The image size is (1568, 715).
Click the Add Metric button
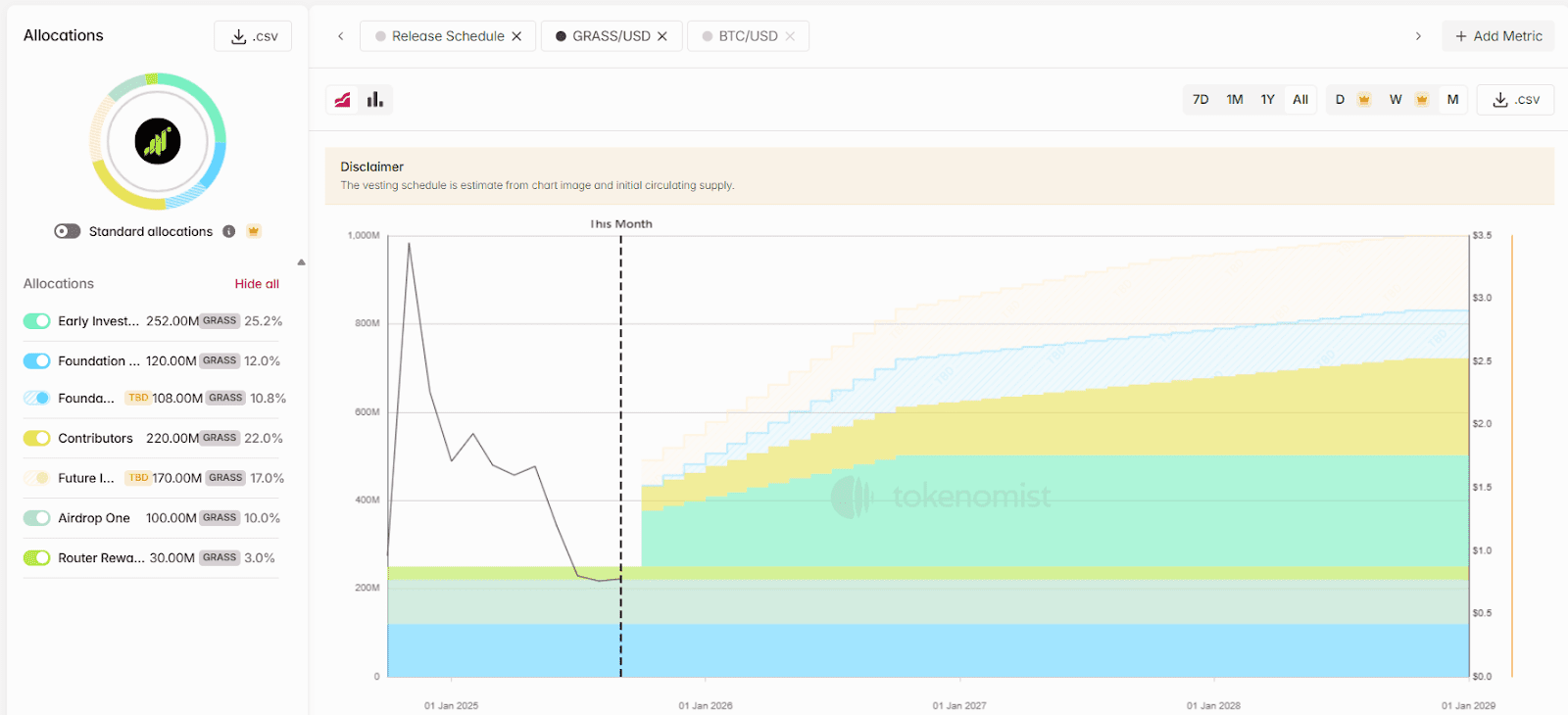tap(1497, 36)
